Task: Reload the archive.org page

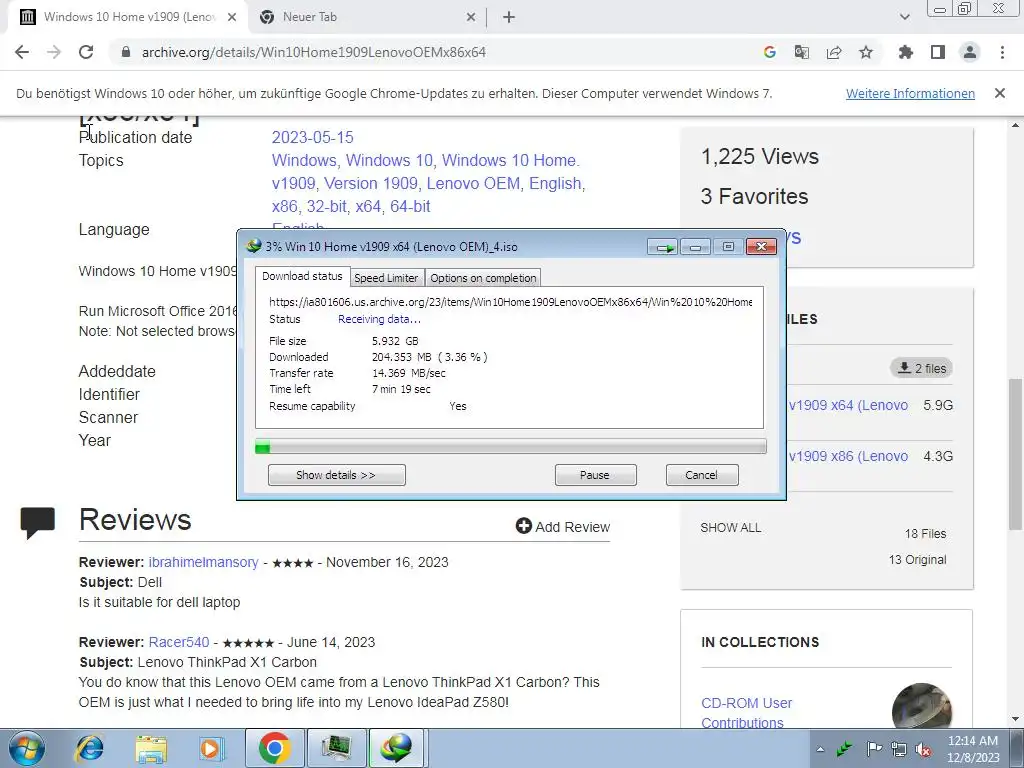Action: [86, 52]
